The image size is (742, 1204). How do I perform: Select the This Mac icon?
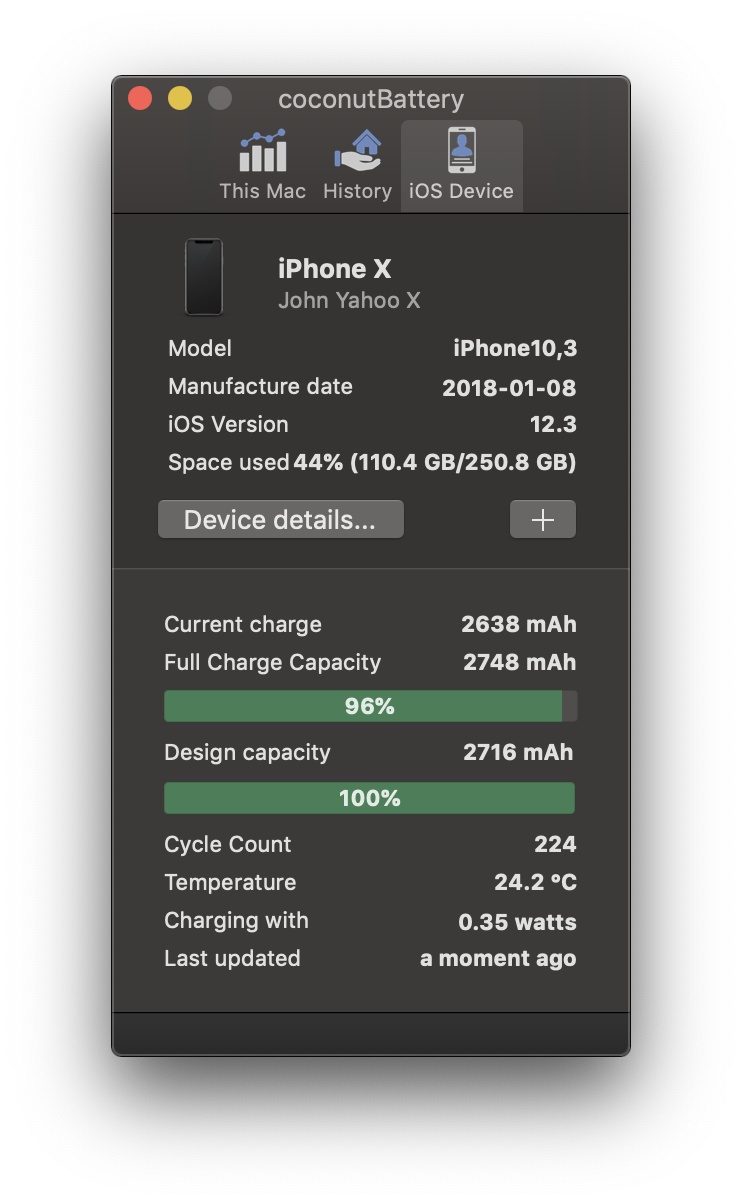pyautogui.click(x=261, y=152)
